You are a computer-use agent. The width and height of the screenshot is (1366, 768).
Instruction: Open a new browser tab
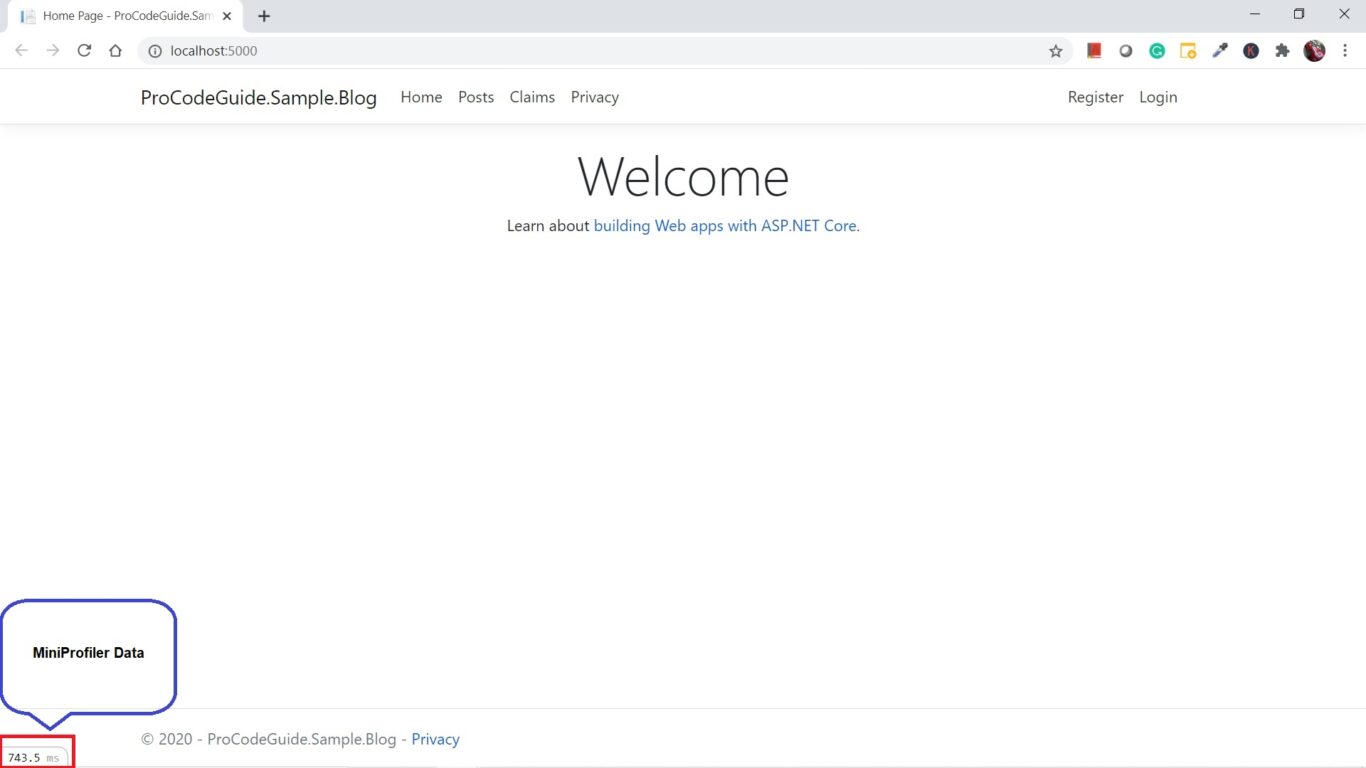pyautogui.click(x=264, y=16)
